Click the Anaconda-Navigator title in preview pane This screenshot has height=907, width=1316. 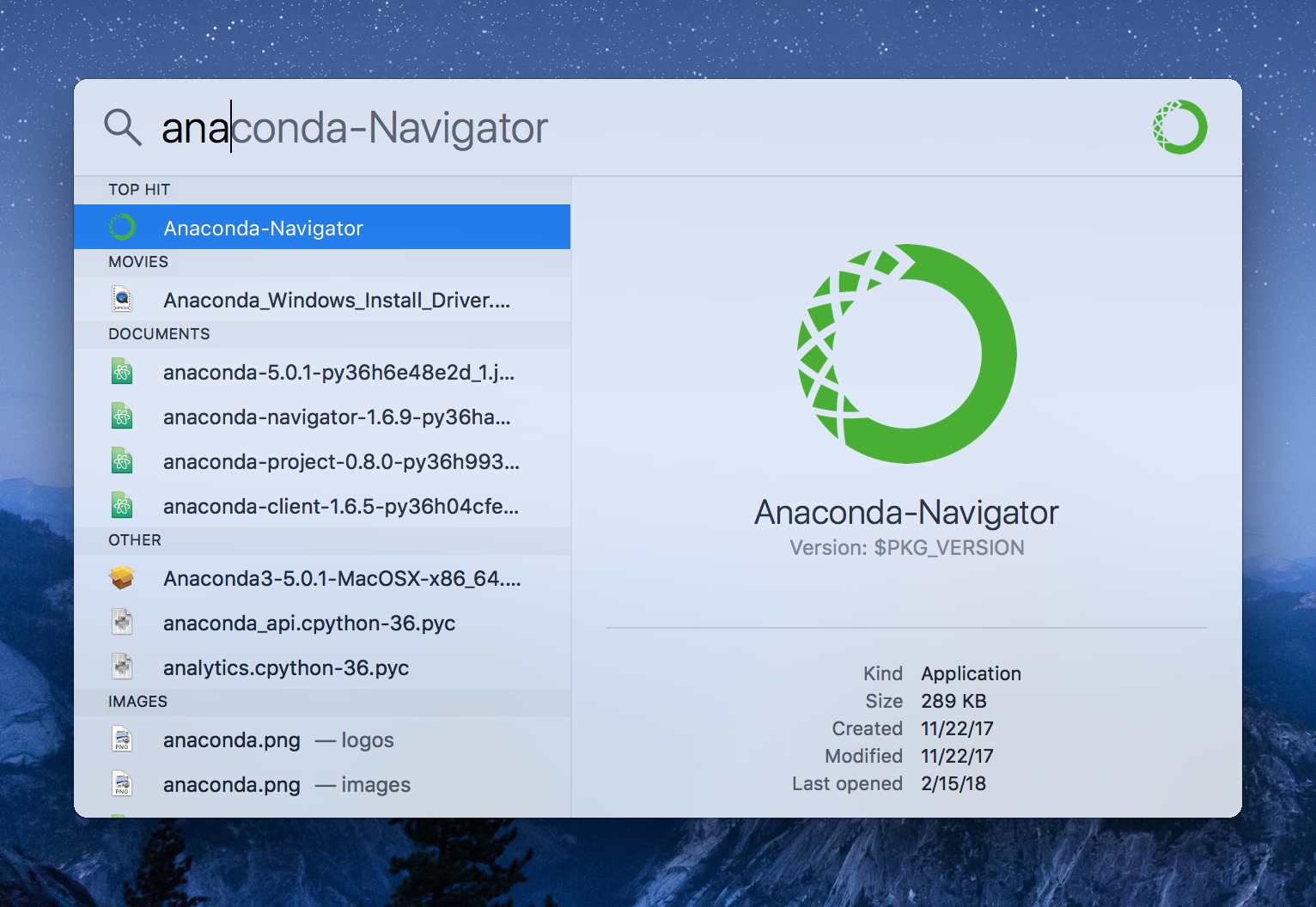point(906,513)
